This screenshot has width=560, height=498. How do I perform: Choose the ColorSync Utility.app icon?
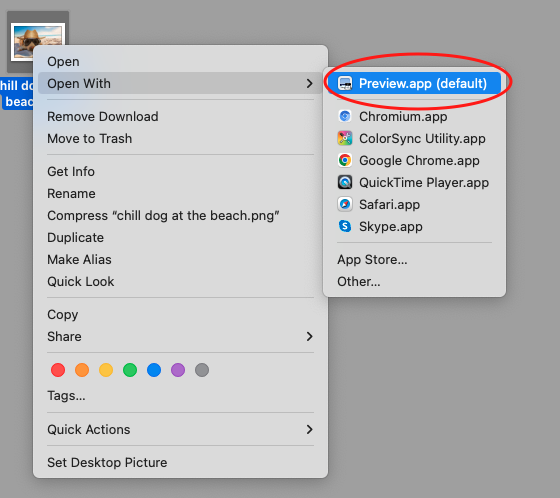[x=345, y=139]
